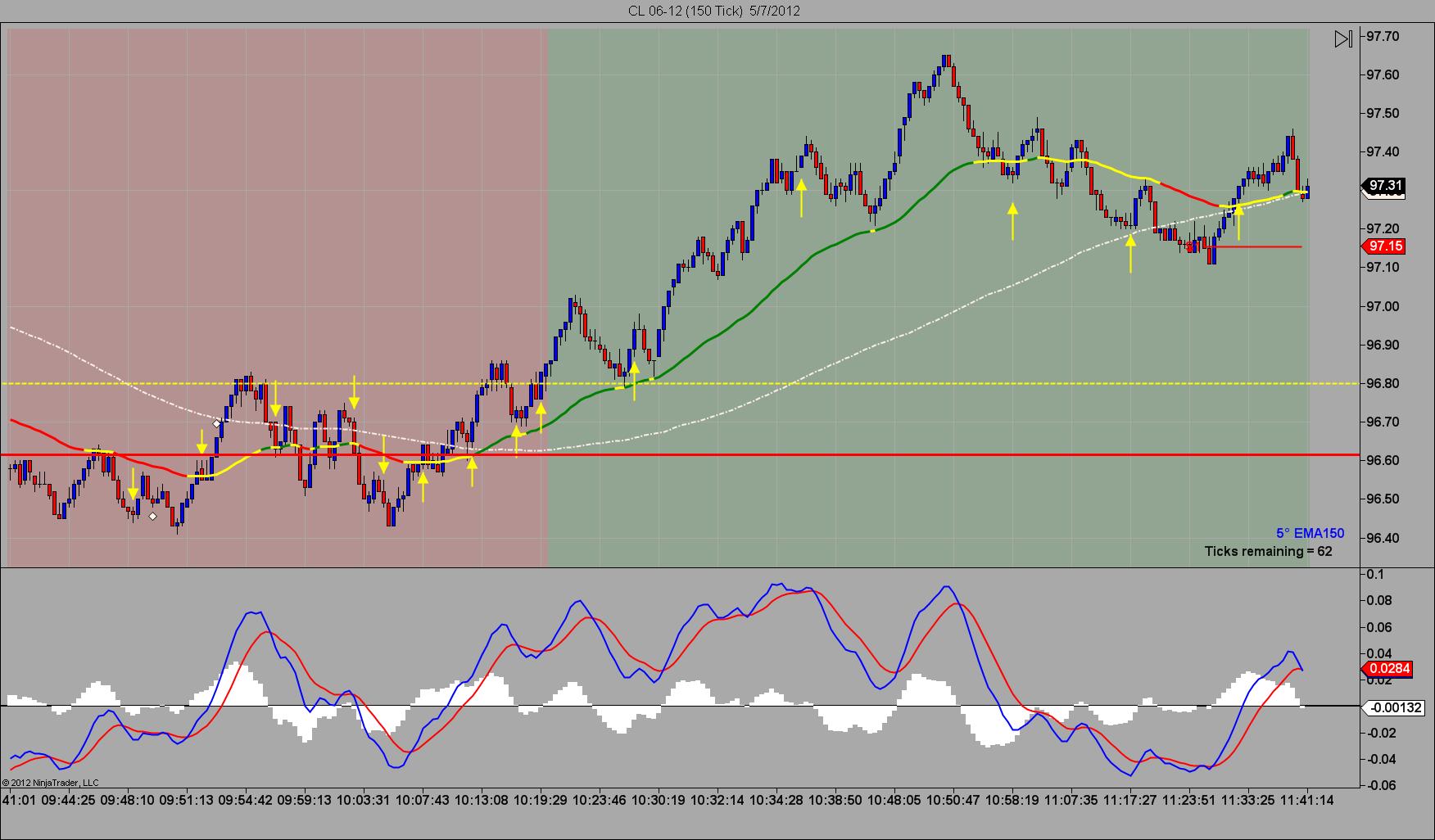Click the 0.08 indicator axis label
Image resolution: width=1435 pixels, height=840 pixels.
pyautogui.click(x=1378, y=600)
